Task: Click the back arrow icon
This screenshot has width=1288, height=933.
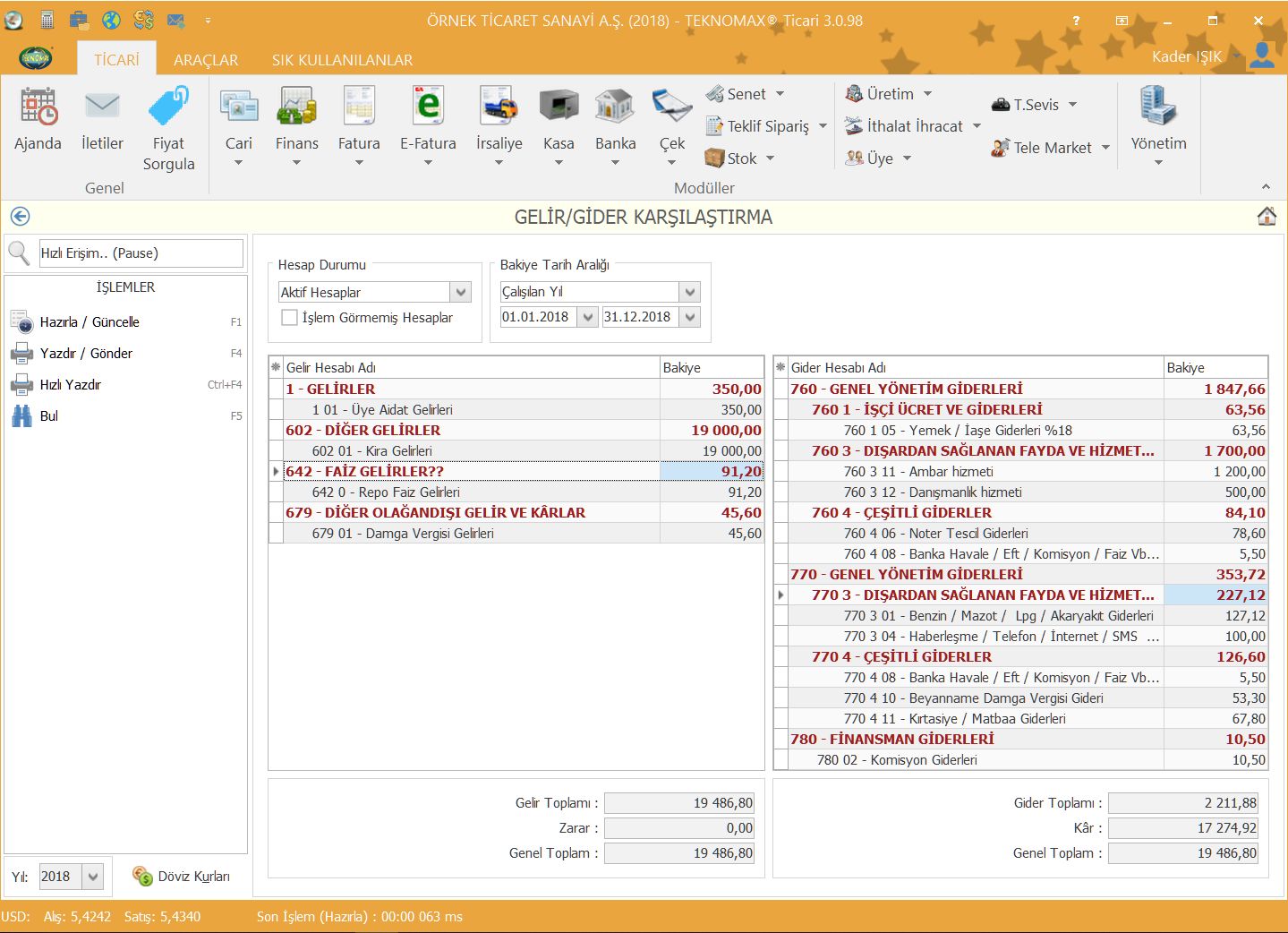Action: (20, 217)
